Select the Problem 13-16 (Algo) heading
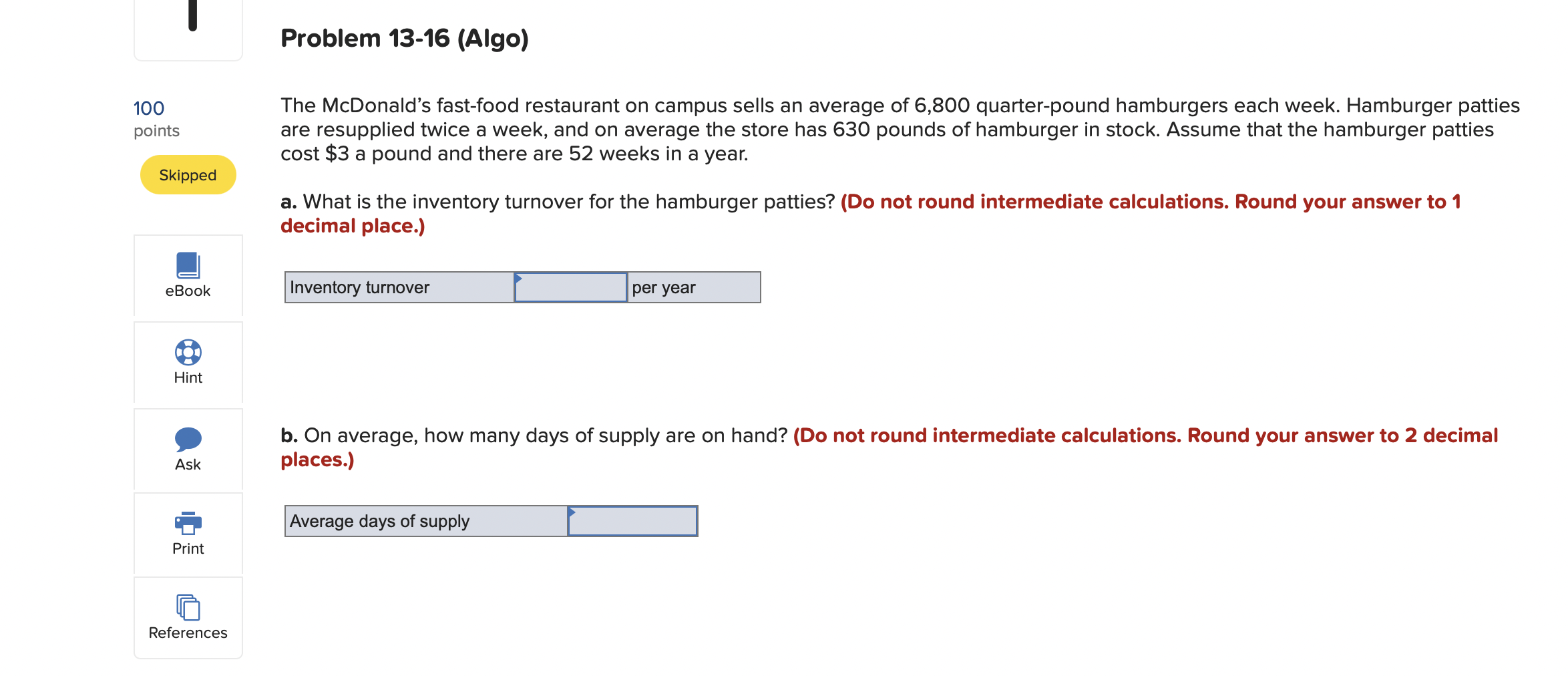Image resolution: width=1568 pixels, height=676 pixels. tap(403, 38)
